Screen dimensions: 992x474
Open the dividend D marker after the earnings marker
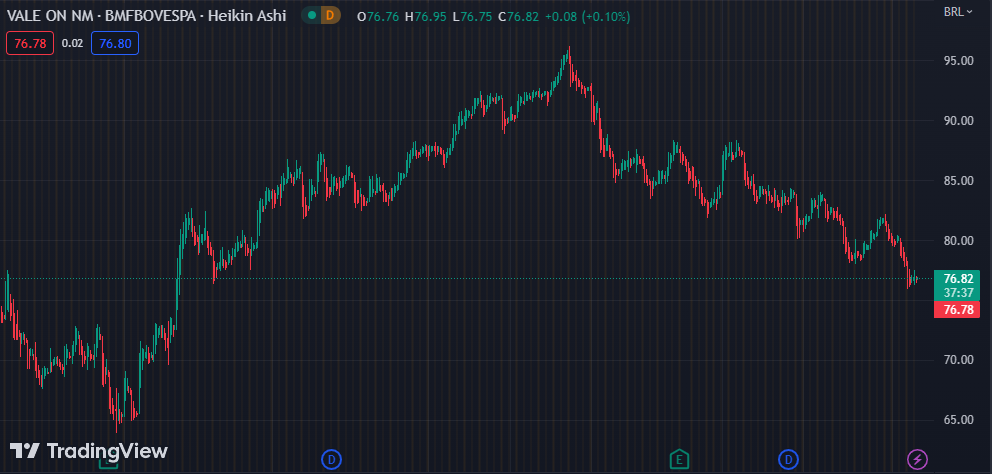tap(788, 458)
